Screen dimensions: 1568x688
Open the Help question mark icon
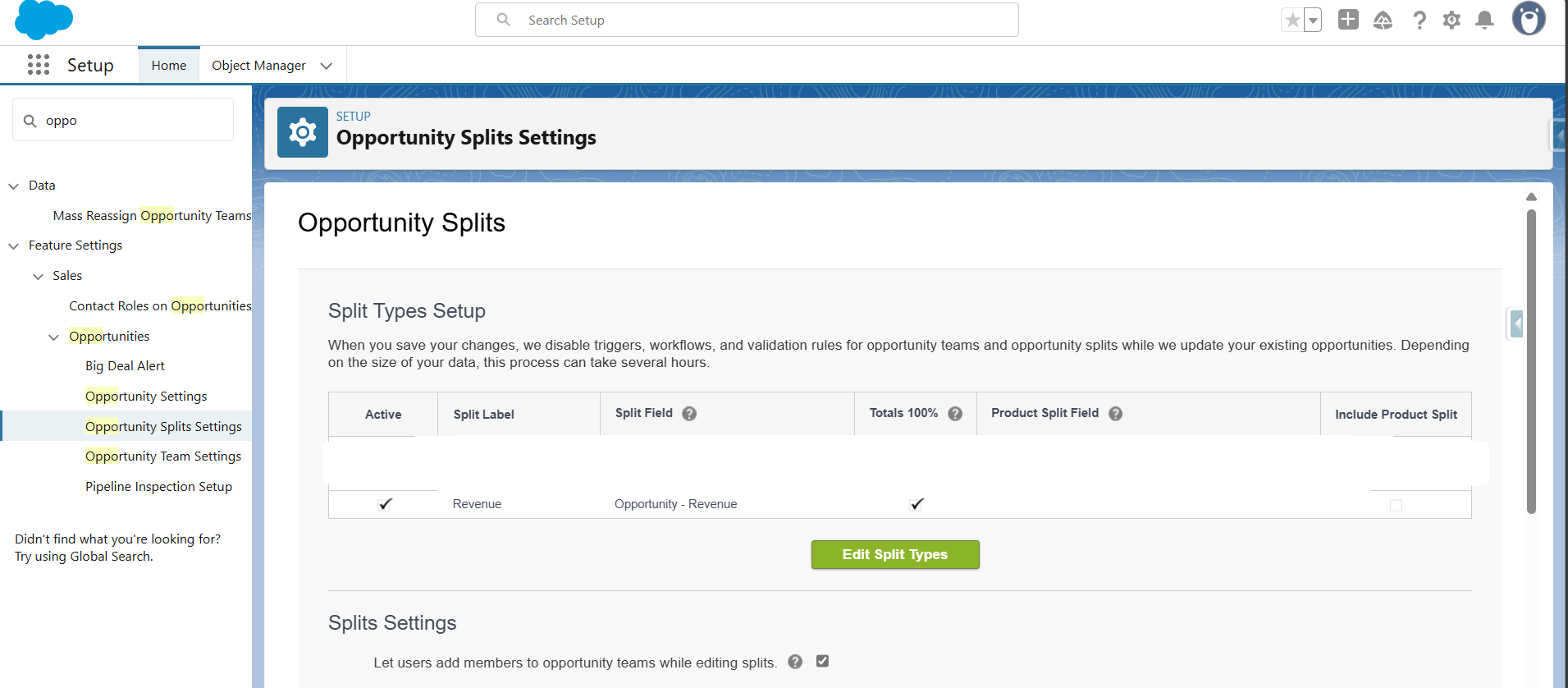(x=1419, y=20)
